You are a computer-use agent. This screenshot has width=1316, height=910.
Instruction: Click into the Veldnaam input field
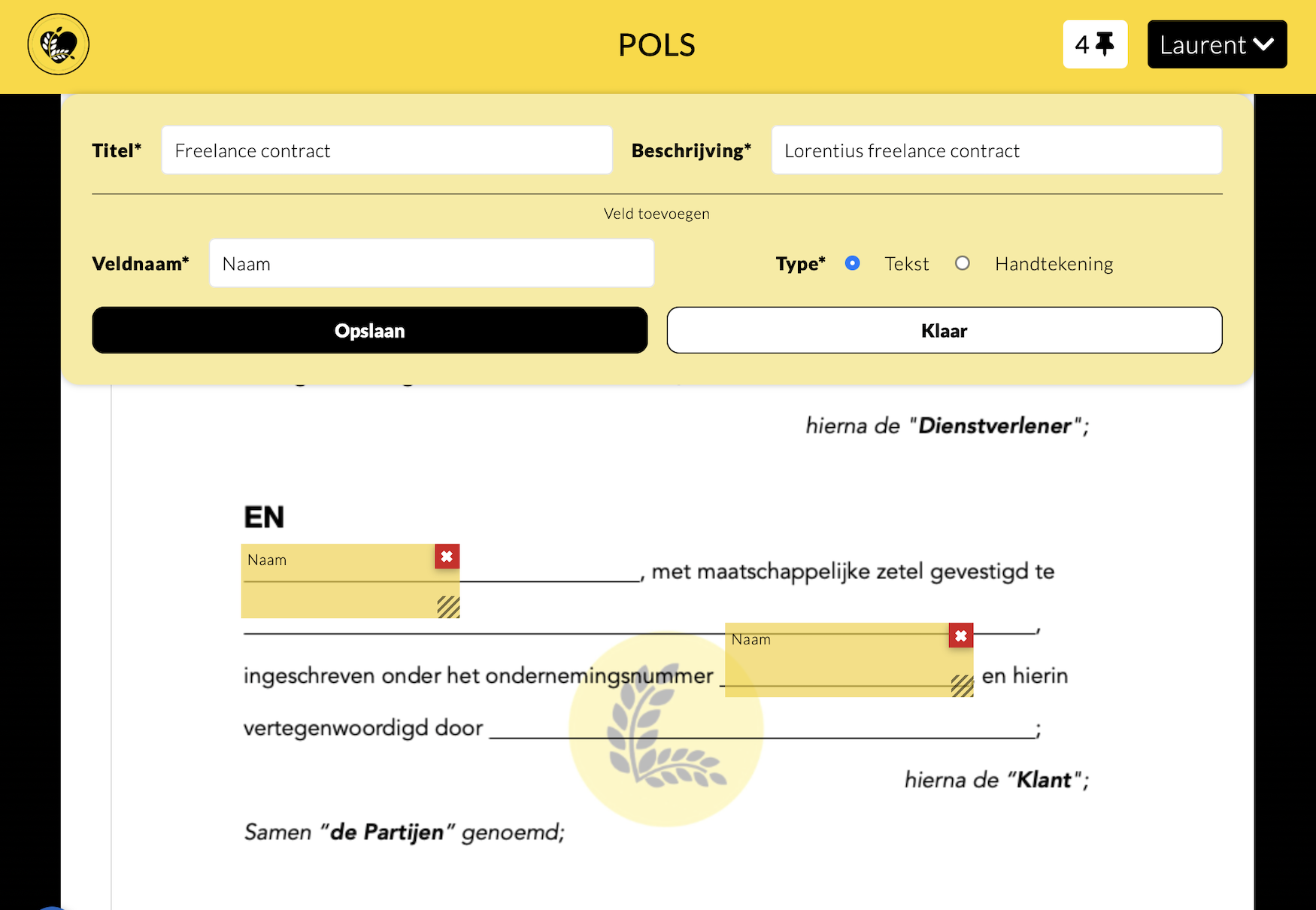(x=432, y=263)
